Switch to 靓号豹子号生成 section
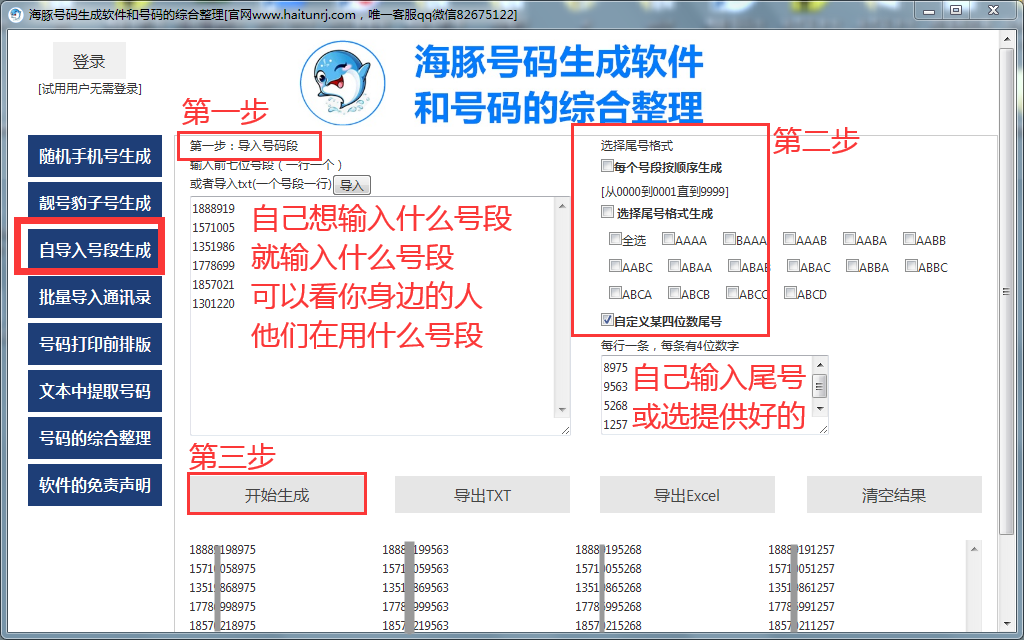1024x640 pixels. pyautogui.click(x=95, y=203)
